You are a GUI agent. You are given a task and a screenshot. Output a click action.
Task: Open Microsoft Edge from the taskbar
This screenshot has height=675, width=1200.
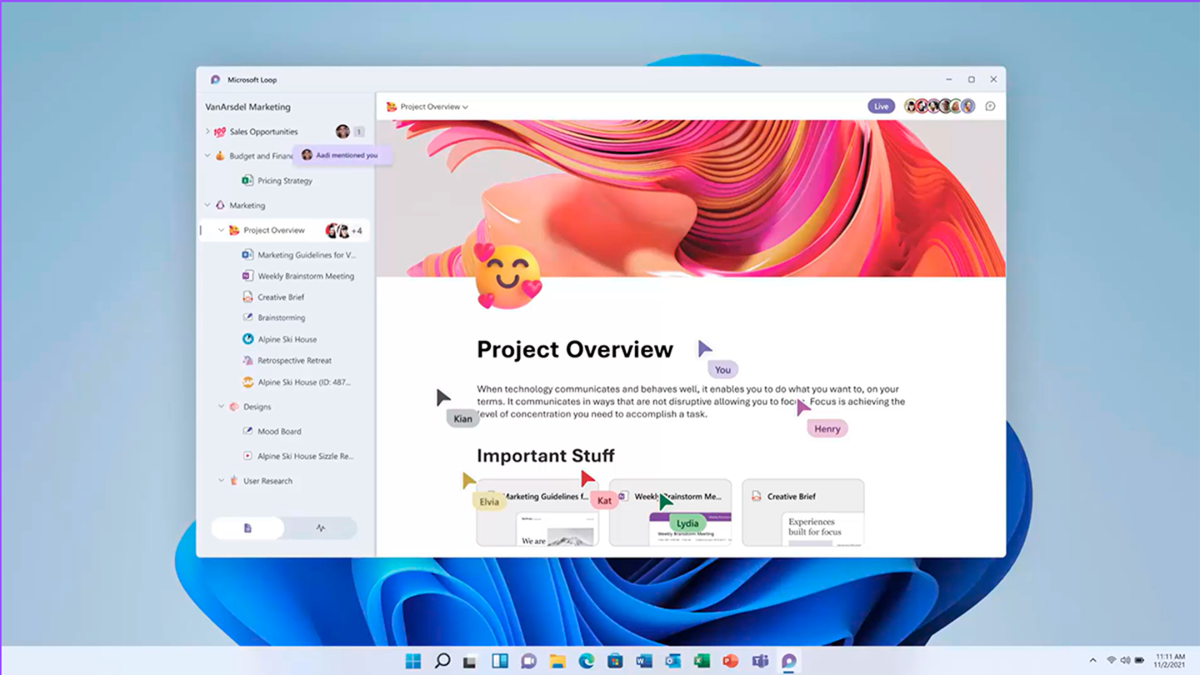coord(586,661)
